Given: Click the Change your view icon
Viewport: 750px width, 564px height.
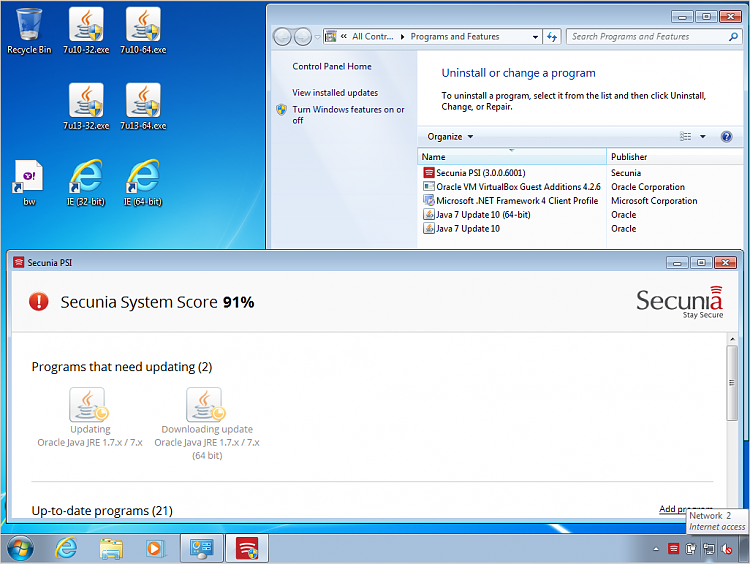Looking at the screenshot, I should 685,137.
